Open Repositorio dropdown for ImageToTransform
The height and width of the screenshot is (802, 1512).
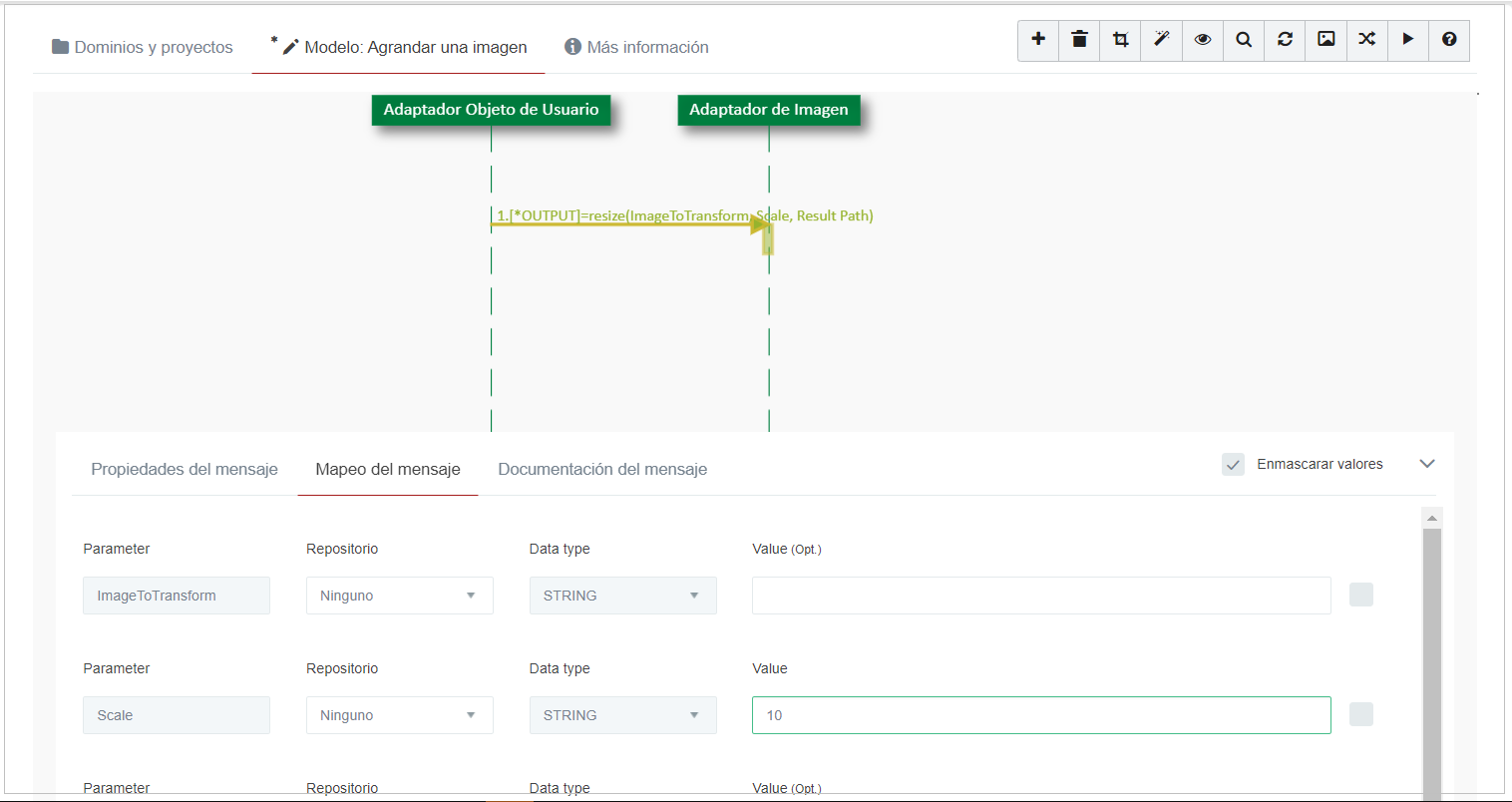coord(399,596)
